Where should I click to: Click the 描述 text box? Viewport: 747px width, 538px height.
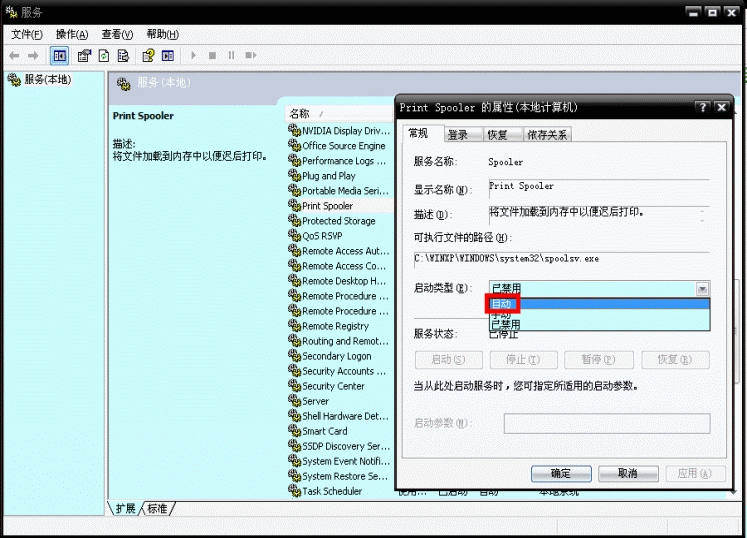click(599, 214)
